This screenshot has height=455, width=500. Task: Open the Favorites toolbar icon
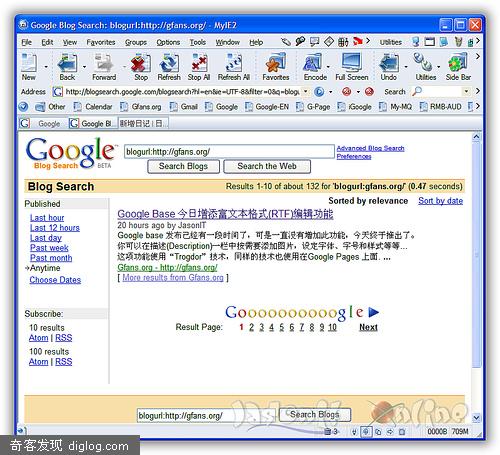click(276, 63)
